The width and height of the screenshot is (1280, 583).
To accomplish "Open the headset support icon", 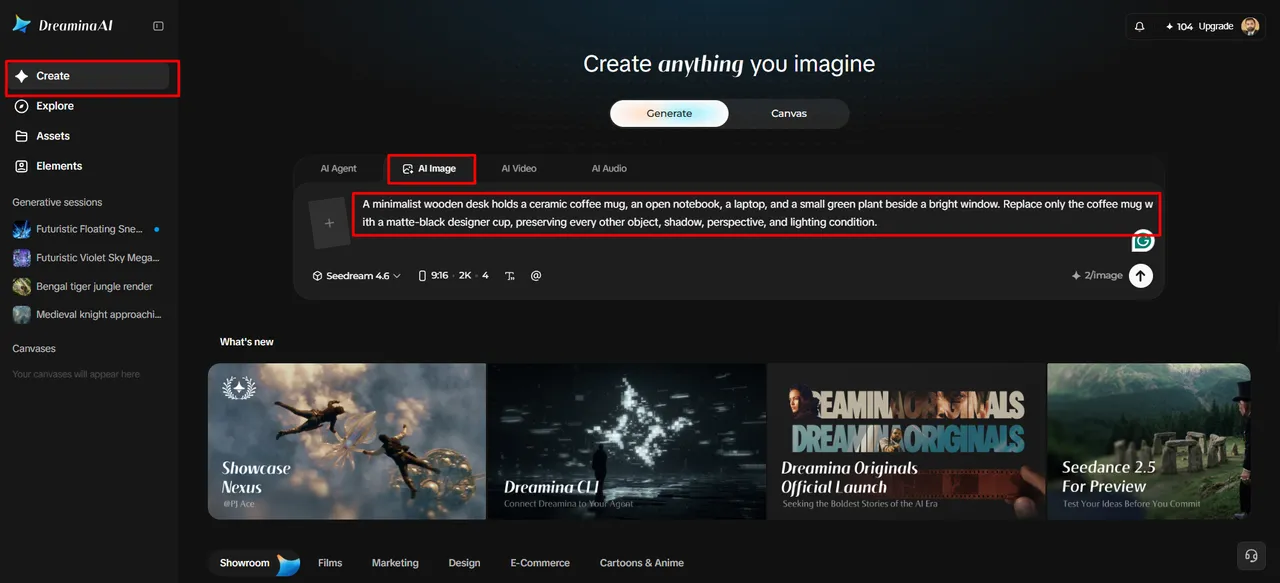I will (1250, 556).
